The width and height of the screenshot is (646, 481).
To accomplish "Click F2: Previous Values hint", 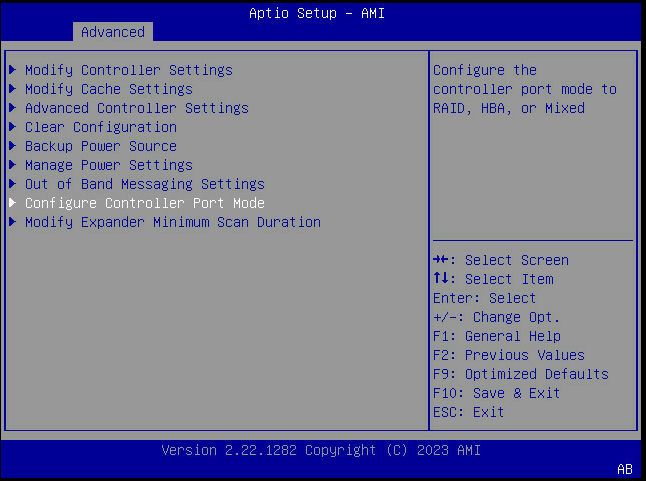I will [x=508, y=355].
